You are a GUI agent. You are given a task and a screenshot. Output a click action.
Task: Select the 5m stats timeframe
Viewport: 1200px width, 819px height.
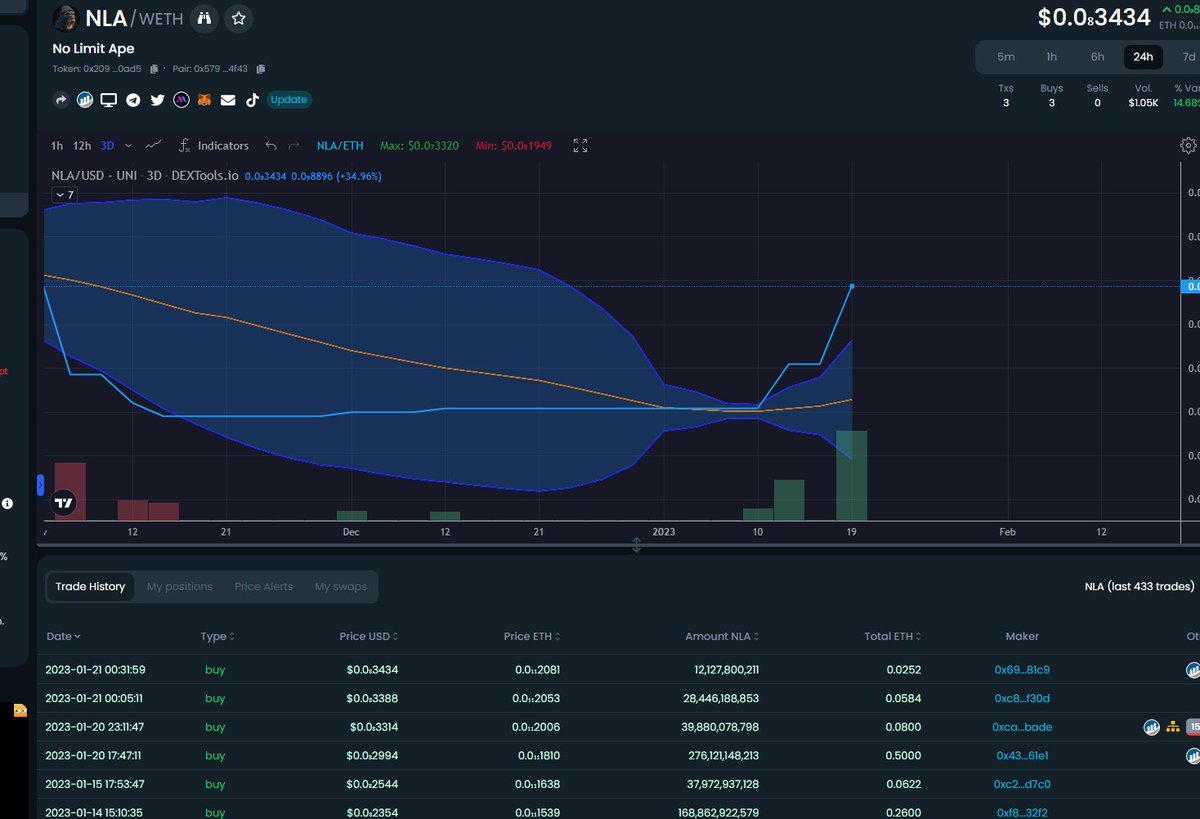1006,57
